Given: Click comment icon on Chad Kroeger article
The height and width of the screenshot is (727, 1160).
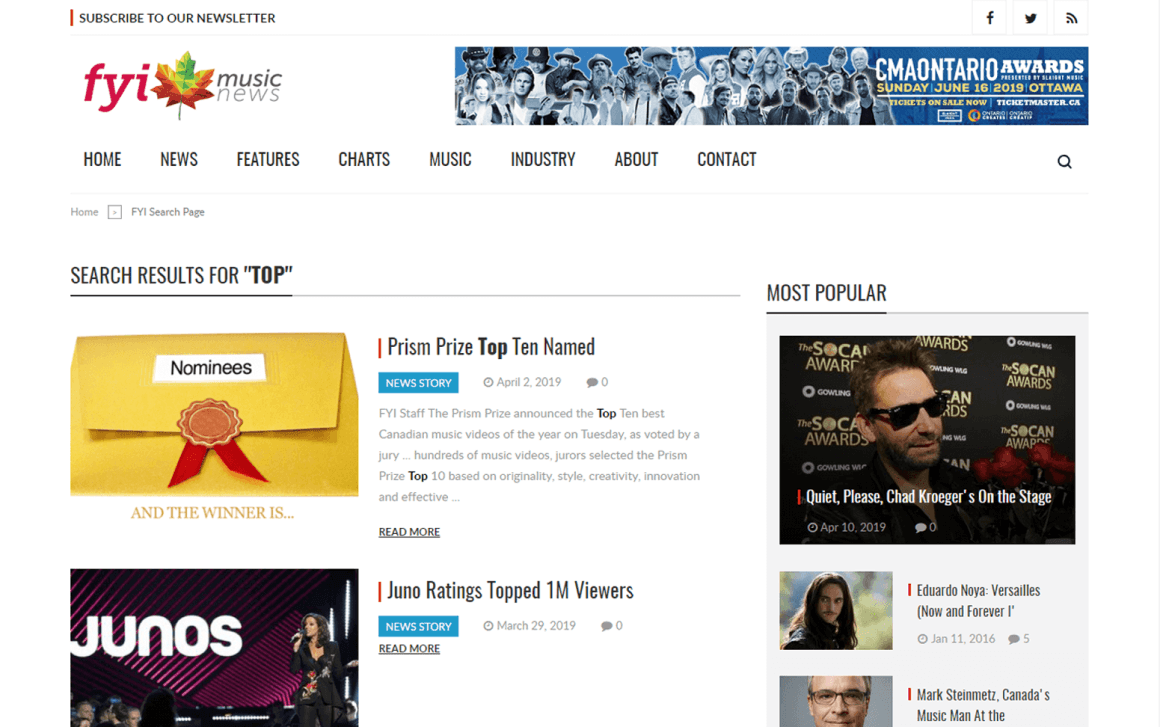Looking at the screenshot, I should [x=920, y=527].
